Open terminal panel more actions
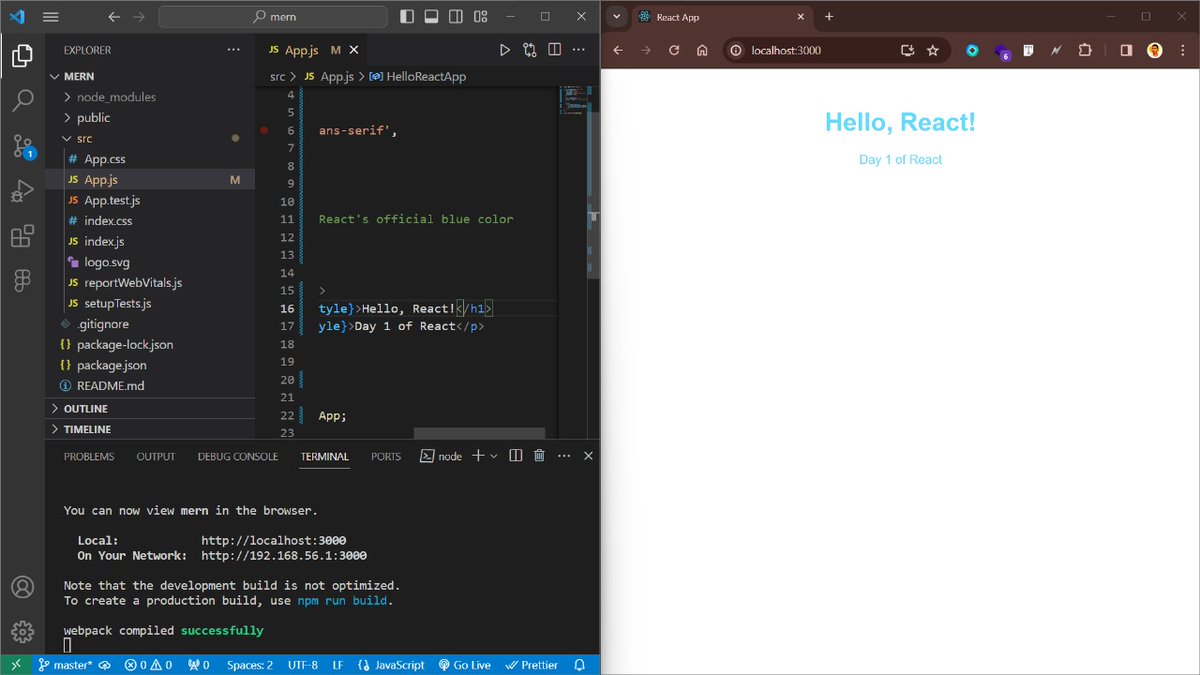Viewport: 1200px width, 675px height. 564,456
